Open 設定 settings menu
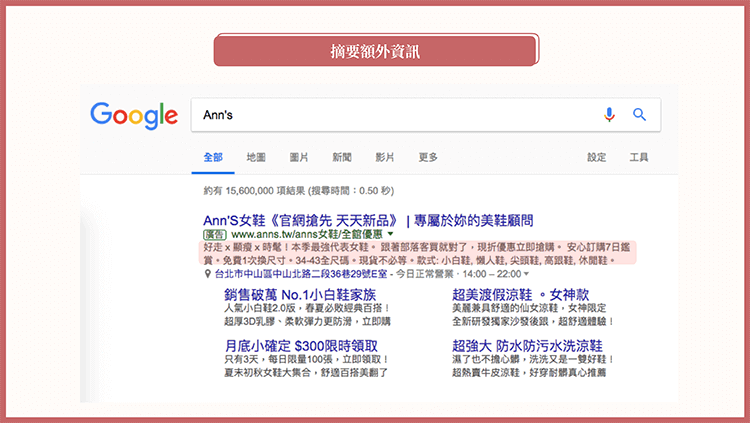The width and height of the screenshot is (750, 423). (x=596, y=157)
